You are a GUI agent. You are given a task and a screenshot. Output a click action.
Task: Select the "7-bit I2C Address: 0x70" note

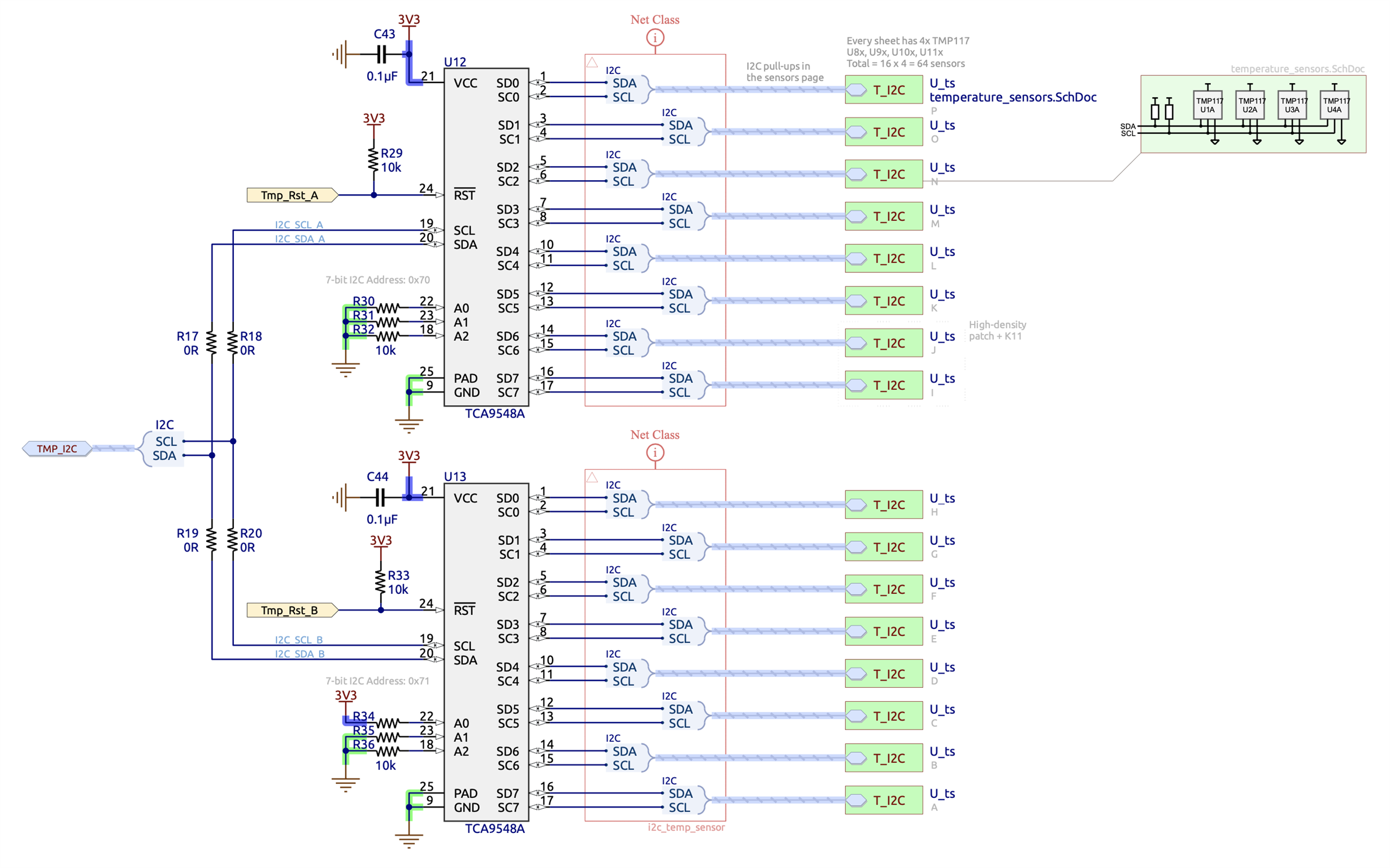(377, 280)
